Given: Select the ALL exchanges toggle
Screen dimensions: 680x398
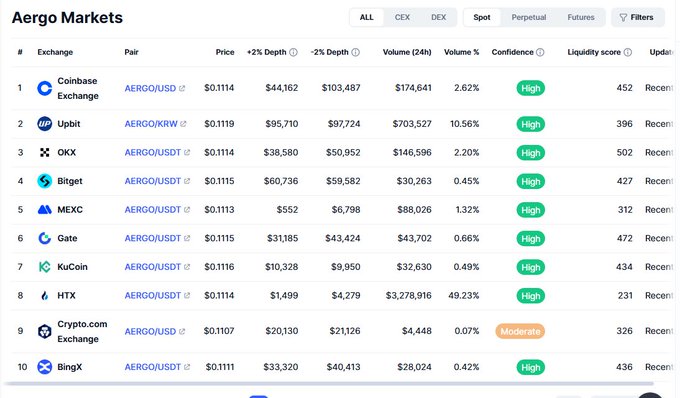Looking at the screenshot, I should [x=366, y=17].
